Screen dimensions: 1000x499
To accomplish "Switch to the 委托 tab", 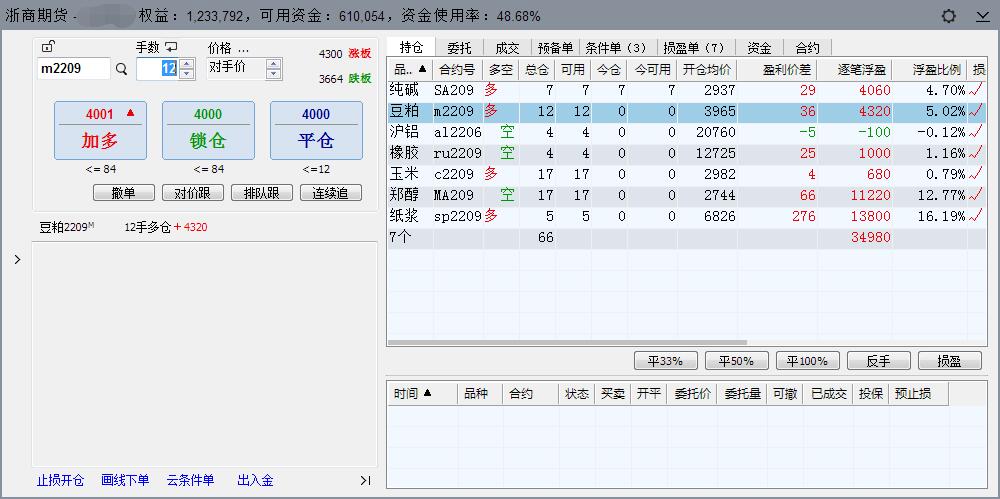I will [459, 47].
